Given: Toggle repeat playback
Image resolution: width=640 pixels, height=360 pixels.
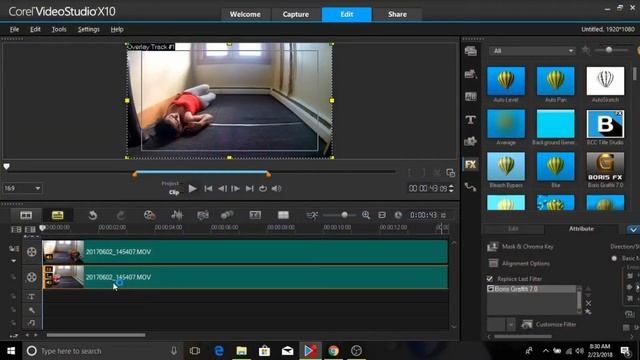Looking at the screenshot, I should (x=263, y=189).
